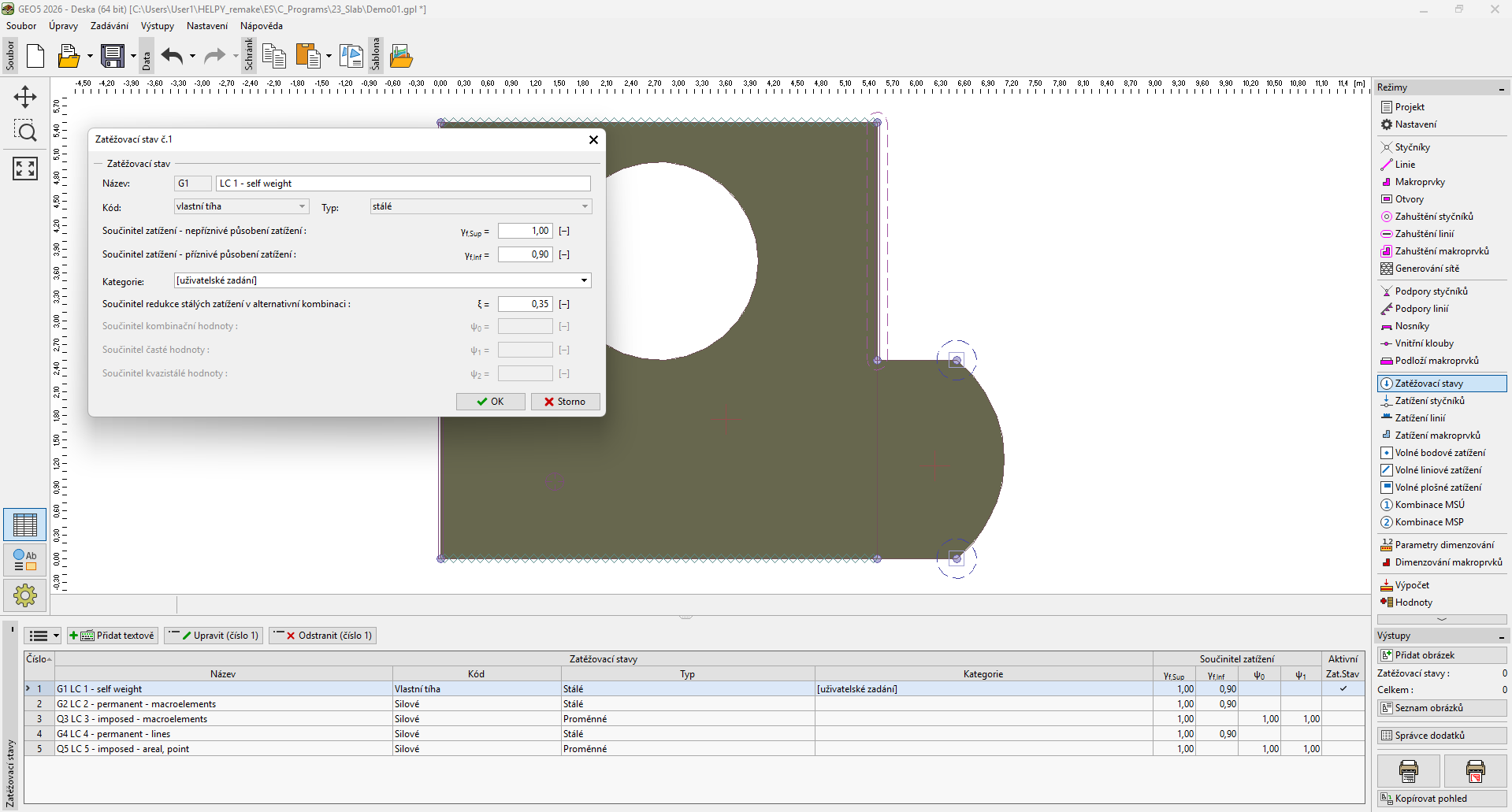Open the Typ dropdown 'stálé'

click(481, 206)
